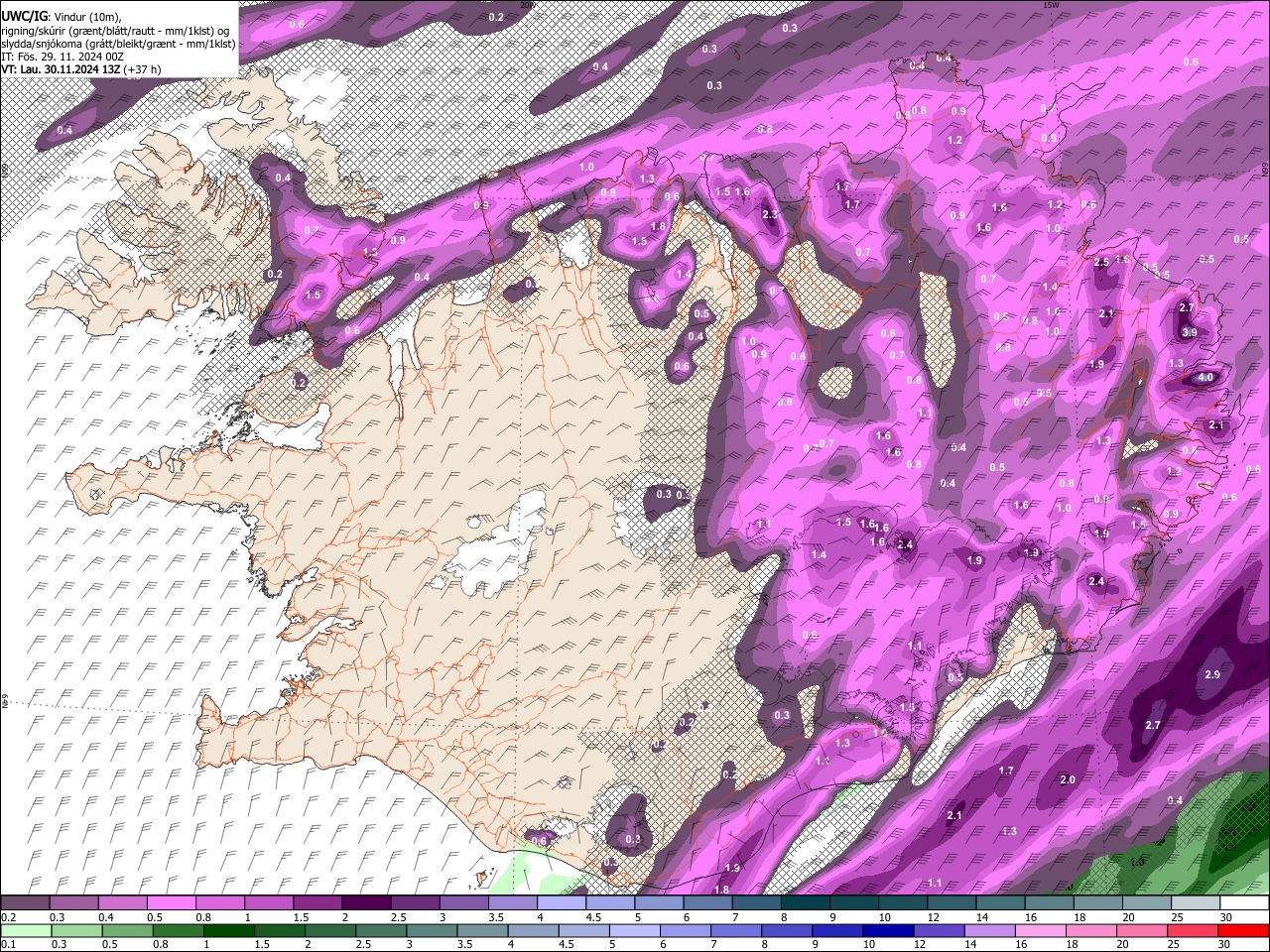Pick the purple snowfall legend swatch labeled 1.5
1270x952 pixels.
click(x=317, y=903)
